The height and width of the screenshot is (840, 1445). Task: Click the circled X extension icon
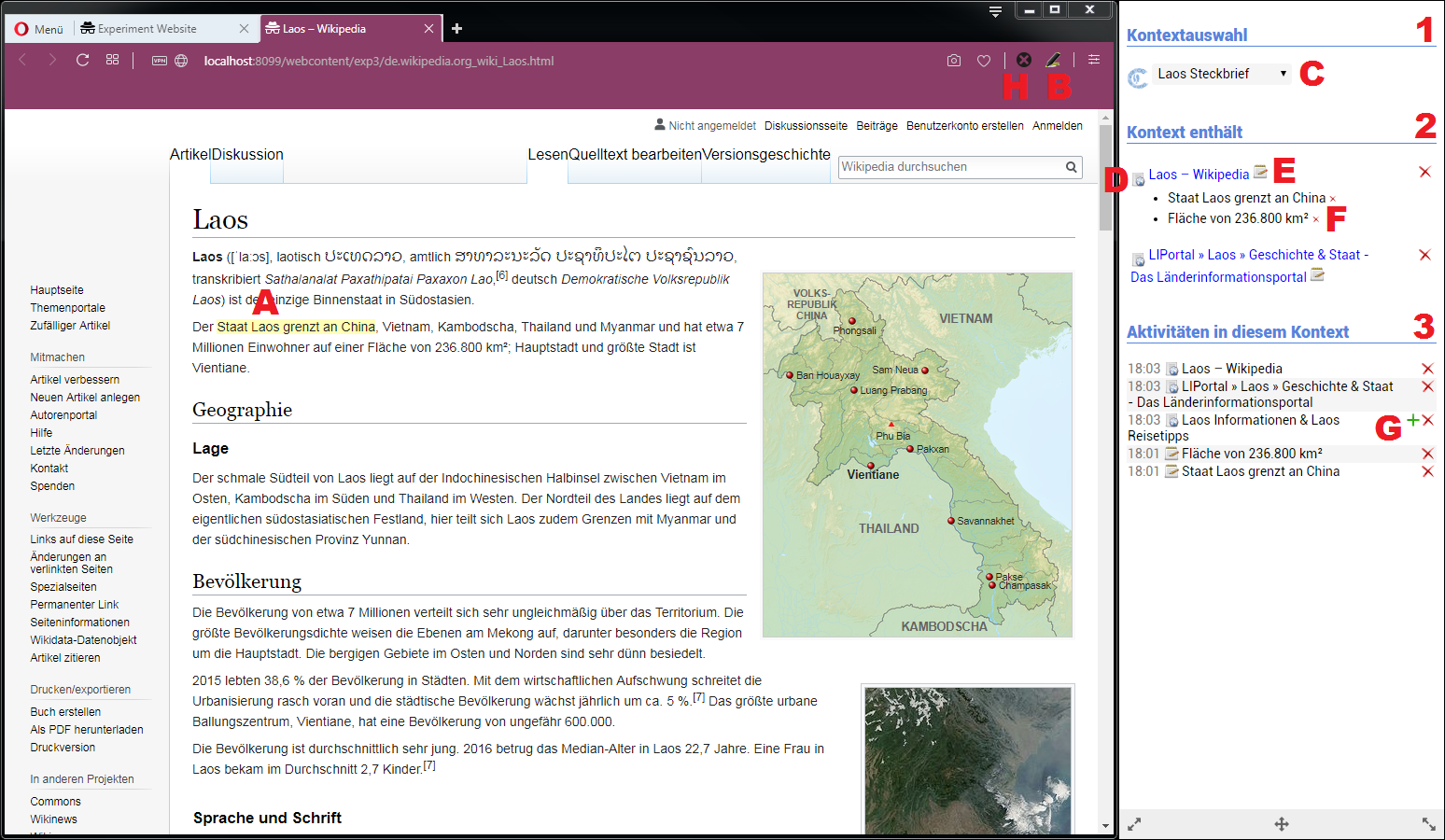coord(1024,60)
